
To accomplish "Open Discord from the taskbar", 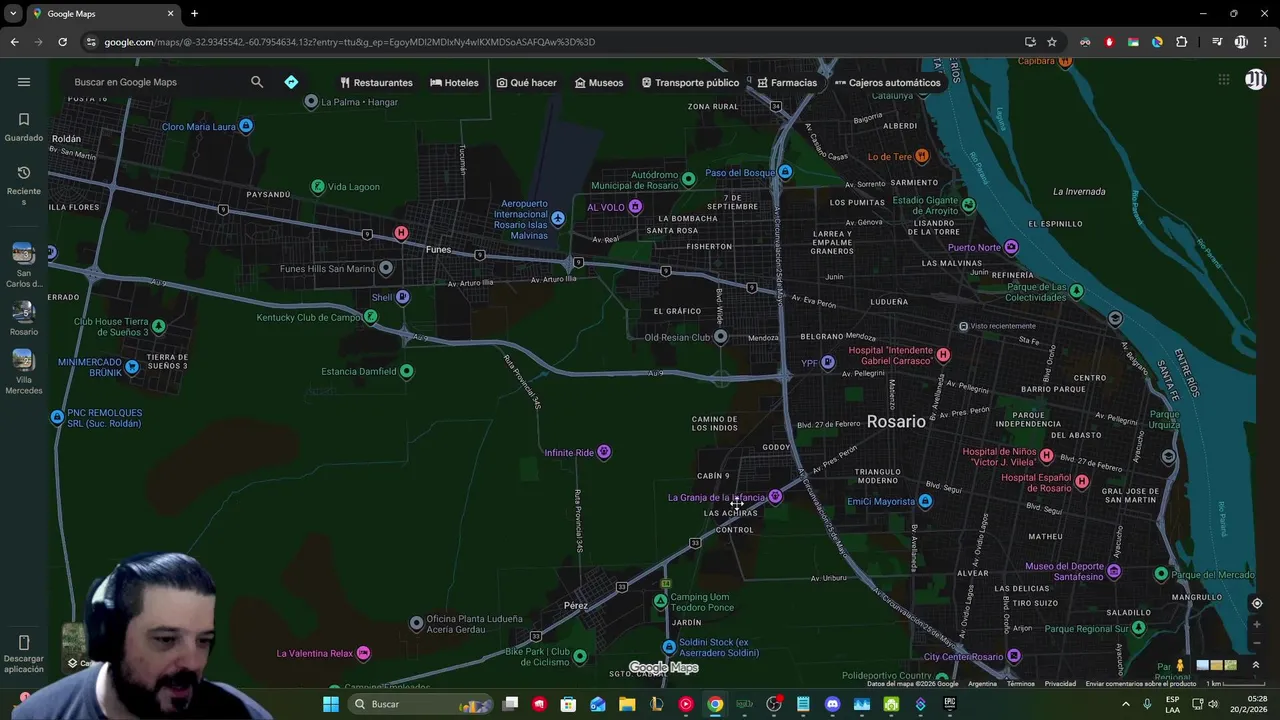I will click(832, 704).
